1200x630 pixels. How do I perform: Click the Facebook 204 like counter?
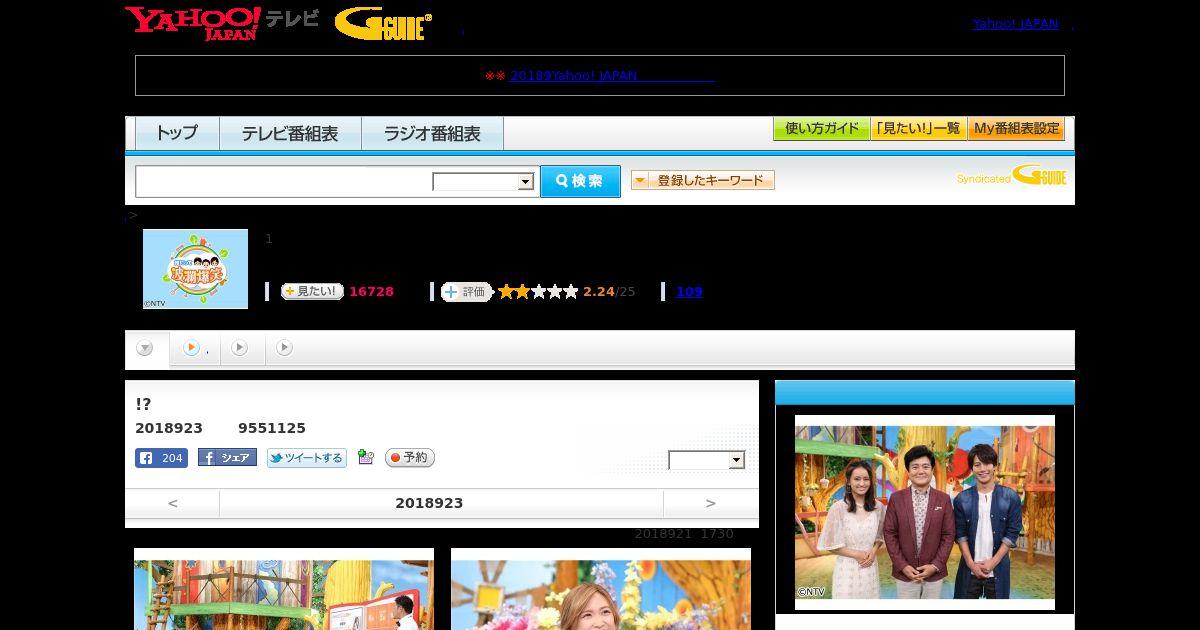(161, 458)
